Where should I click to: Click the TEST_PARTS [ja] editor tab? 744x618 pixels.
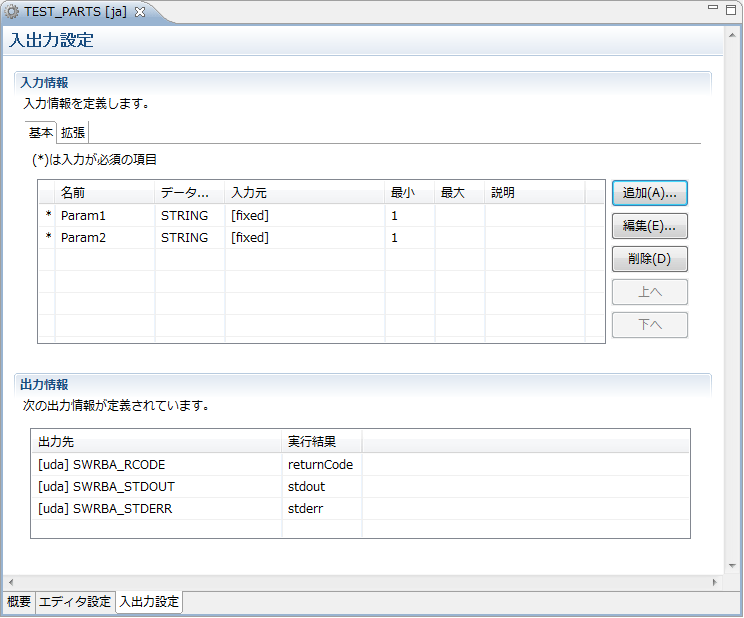[x=75, y=12]
